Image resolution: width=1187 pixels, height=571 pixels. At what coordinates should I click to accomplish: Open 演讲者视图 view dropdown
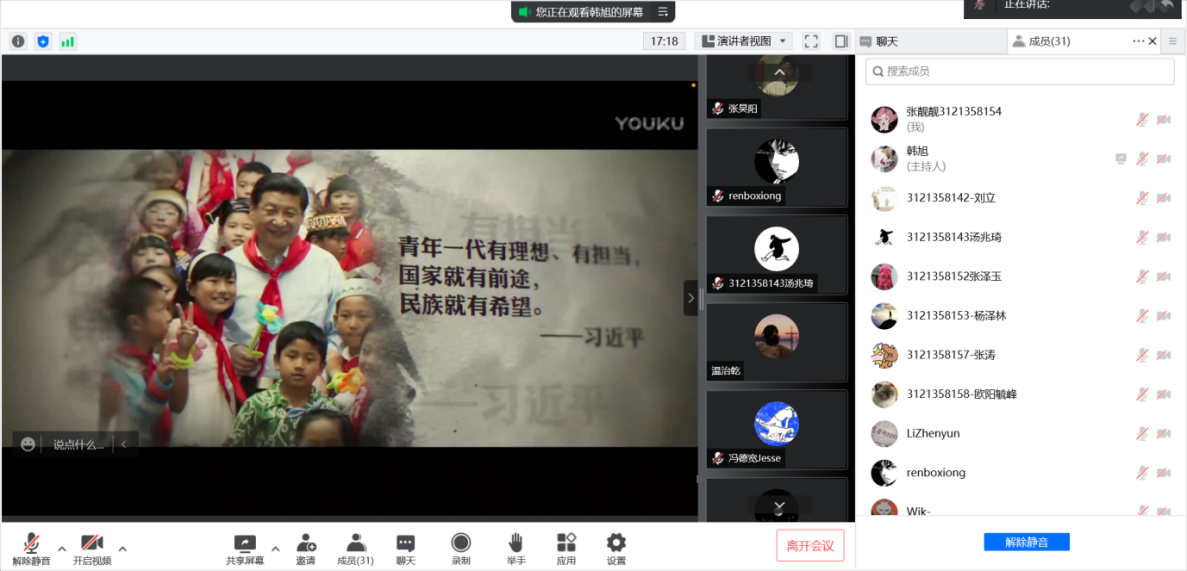[x=743, y=42]
